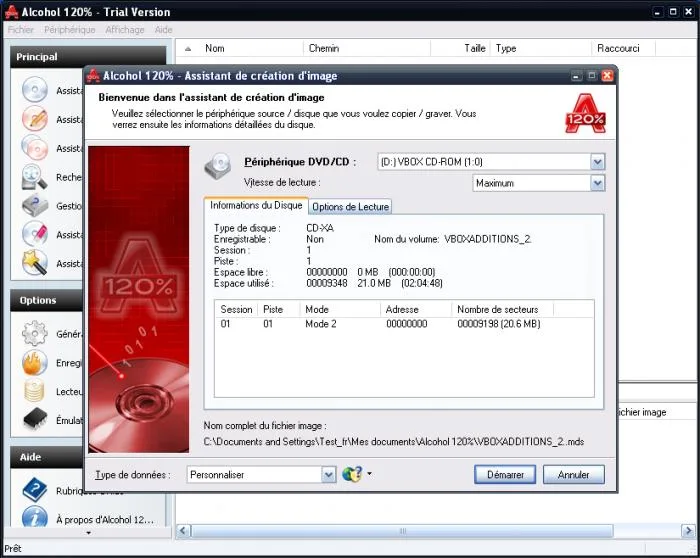Switch to Options de Lecture tab
Viewport: 700px width, 558px height.
(350, 207)
